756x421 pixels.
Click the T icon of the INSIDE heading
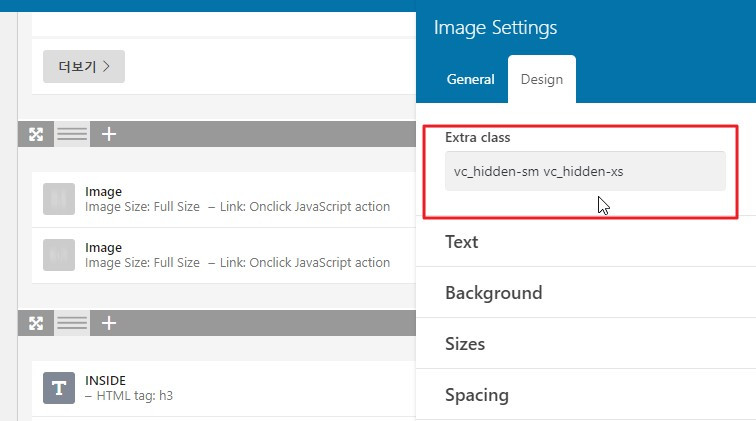tap(59, 388)
